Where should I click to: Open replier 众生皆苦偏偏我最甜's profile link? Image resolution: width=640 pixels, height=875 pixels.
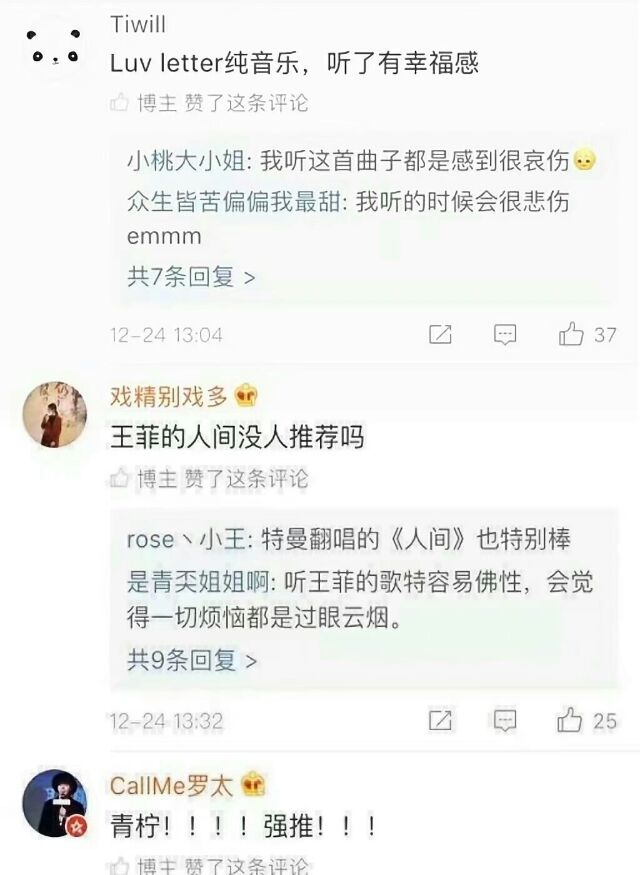coord(233,201)
